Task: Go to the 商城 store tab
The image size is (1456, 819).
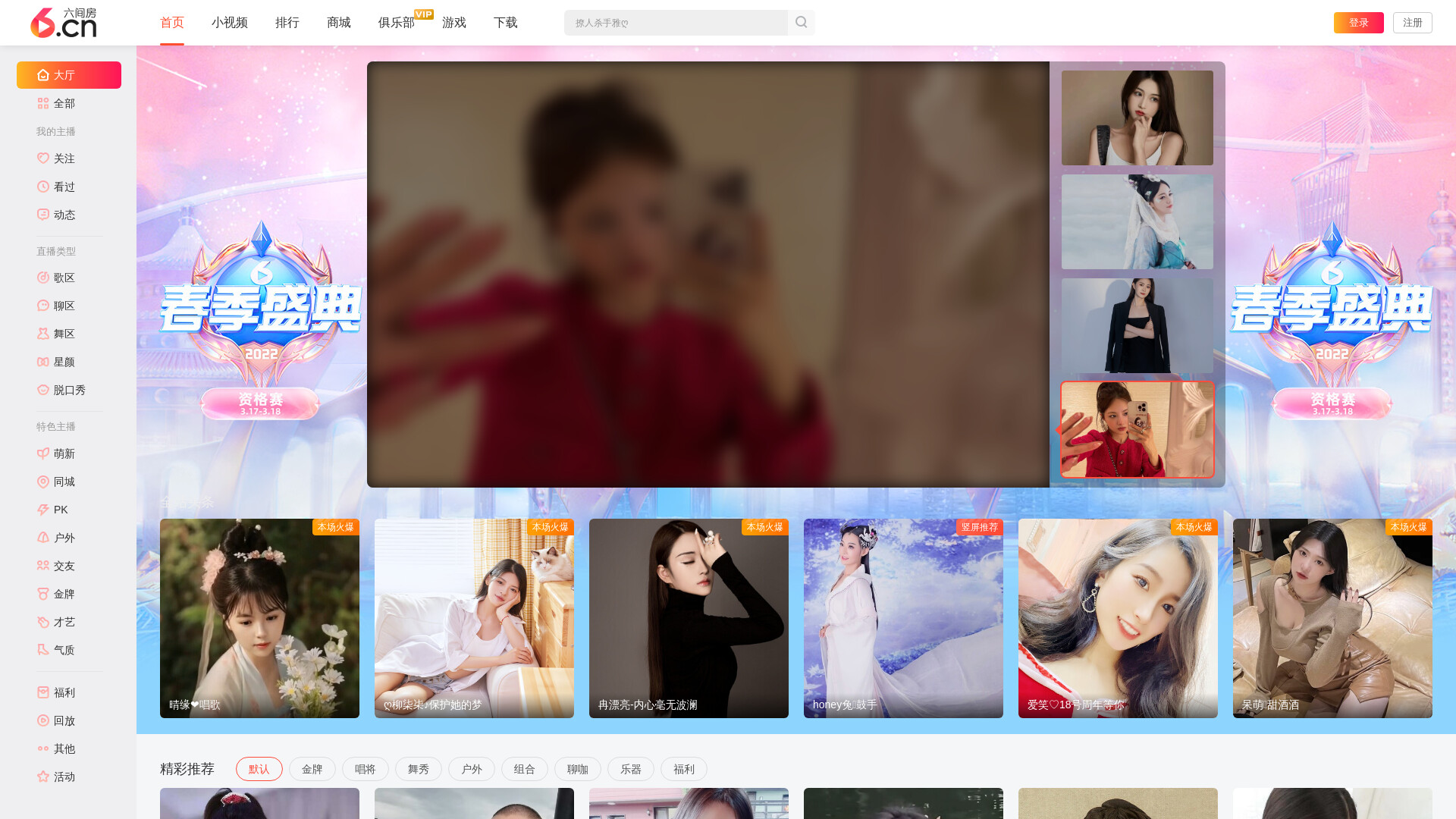Action: (339, 23)
